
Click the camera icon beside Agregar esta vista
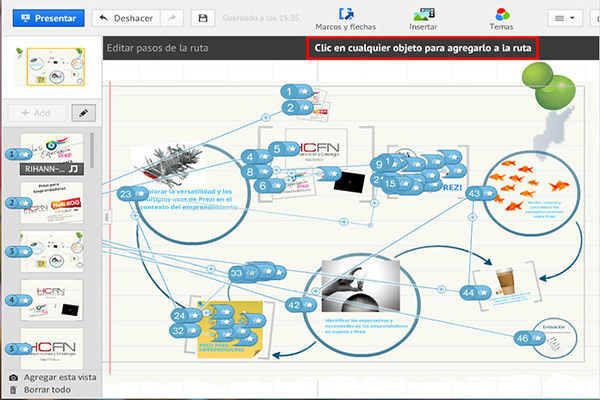pos(13,377)
